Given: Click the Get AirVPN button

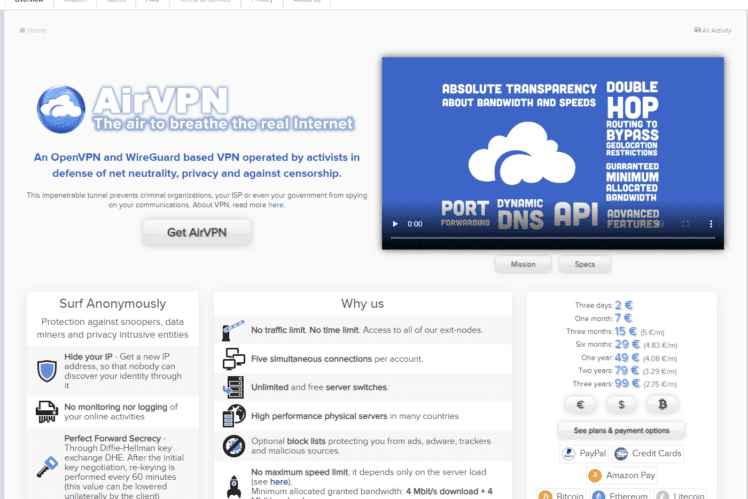Looking at the screenshot, I should (x=197, y=232).
